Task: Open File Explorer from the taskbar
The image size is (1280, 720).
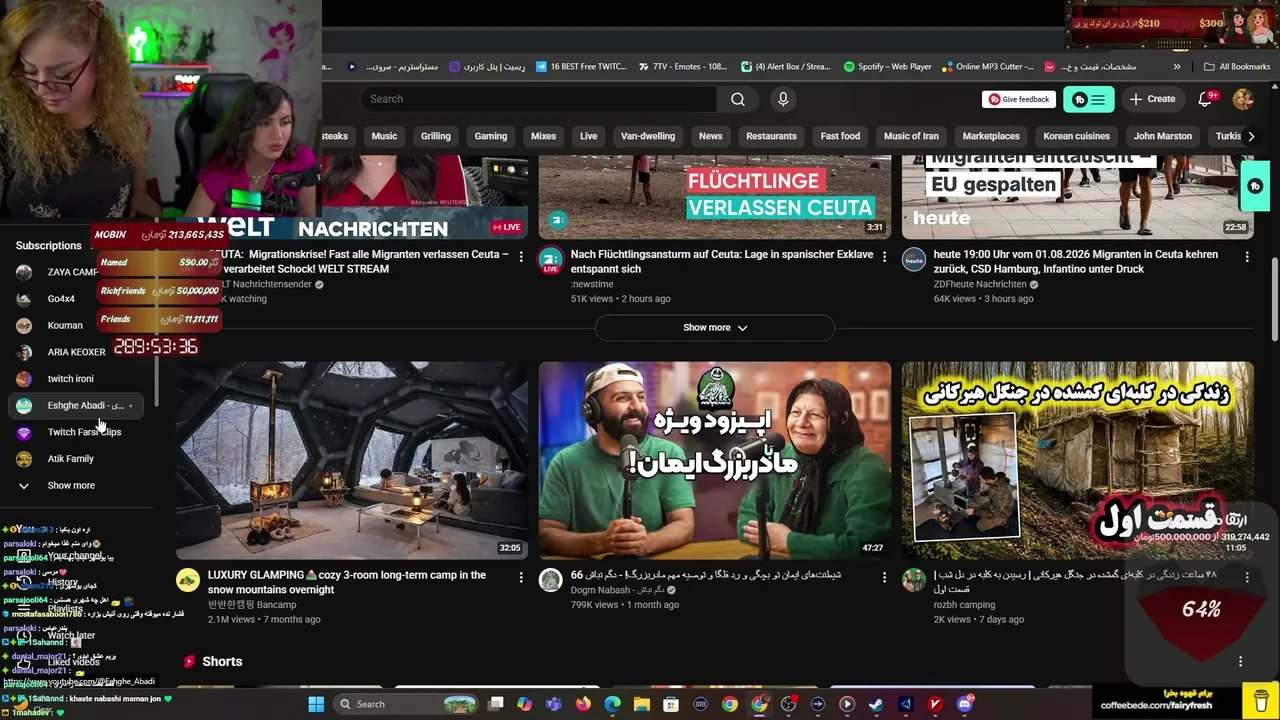Action: pyautogui.click(x=642, y=704)
